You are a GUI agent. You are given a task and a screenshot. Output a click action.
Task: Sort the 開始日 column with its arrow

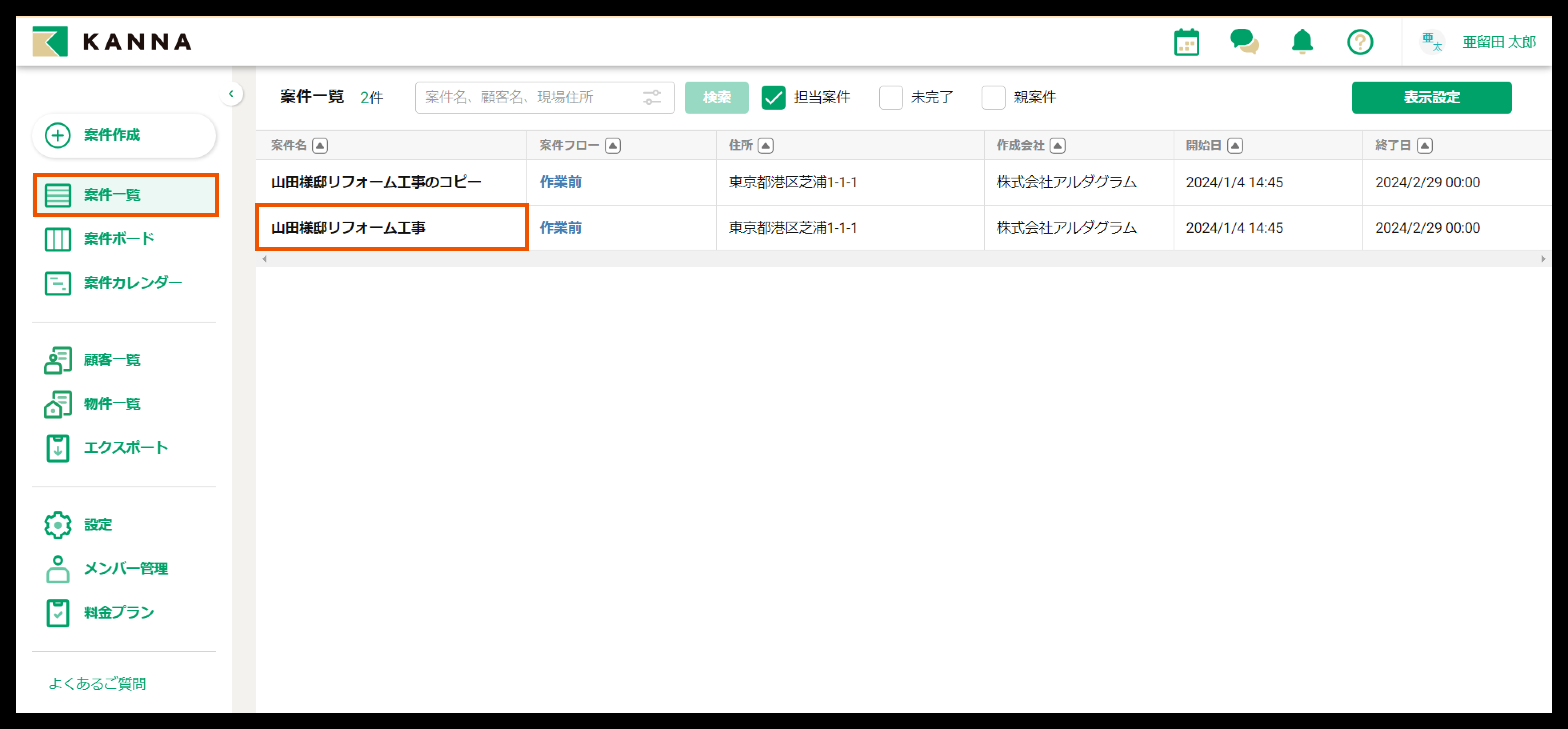1235,146
